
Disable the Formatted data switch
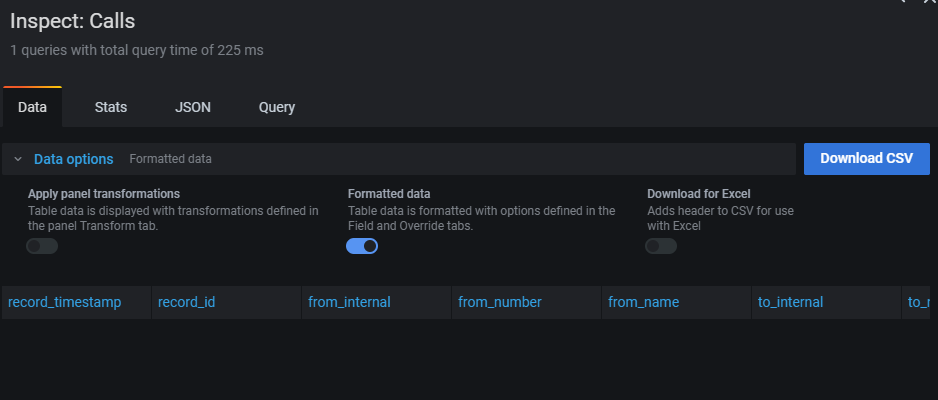[362, 246]
